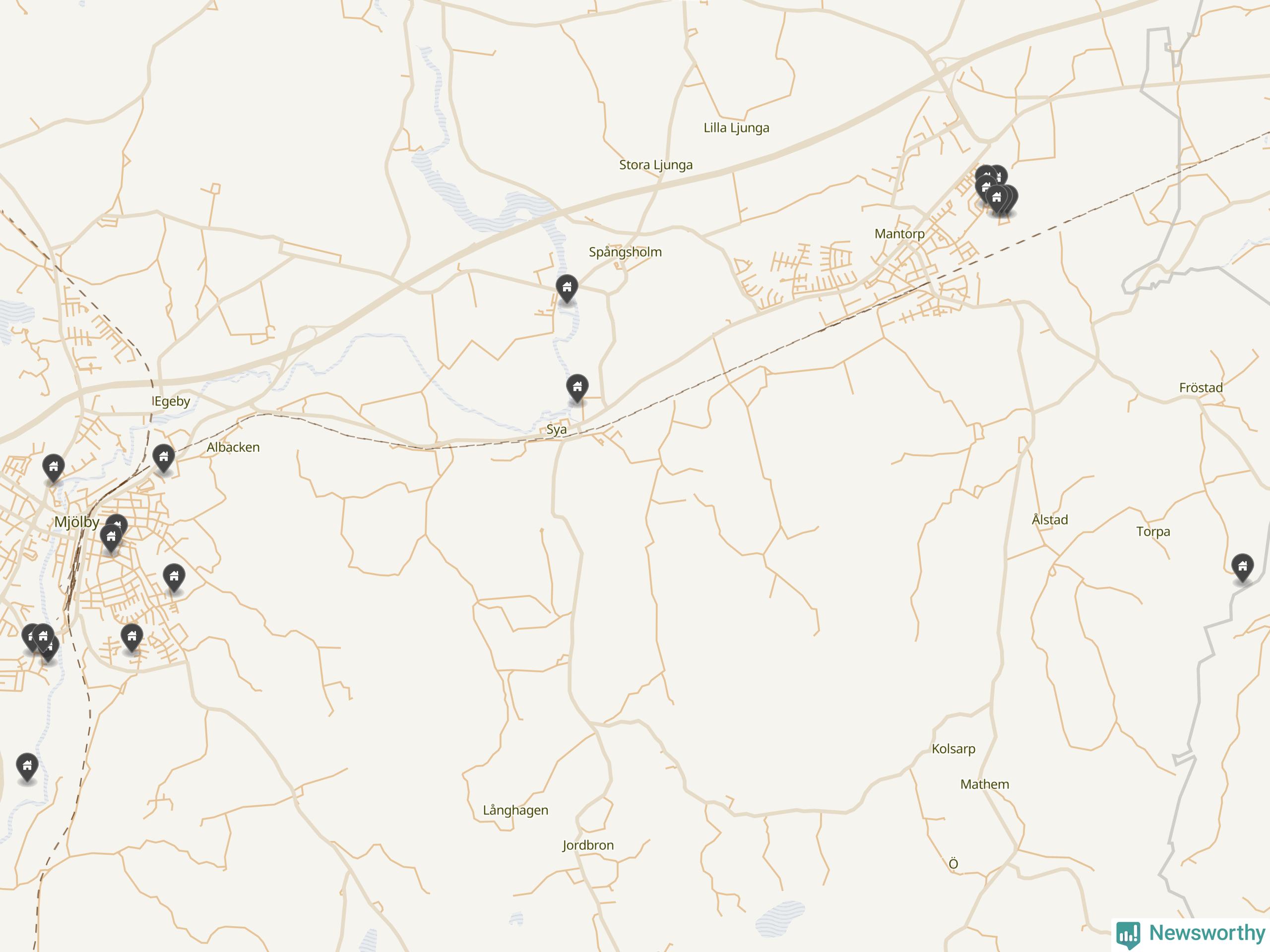
Task: Click the isolated house marker at far bottom-left
Action: (x=27, y=767)
